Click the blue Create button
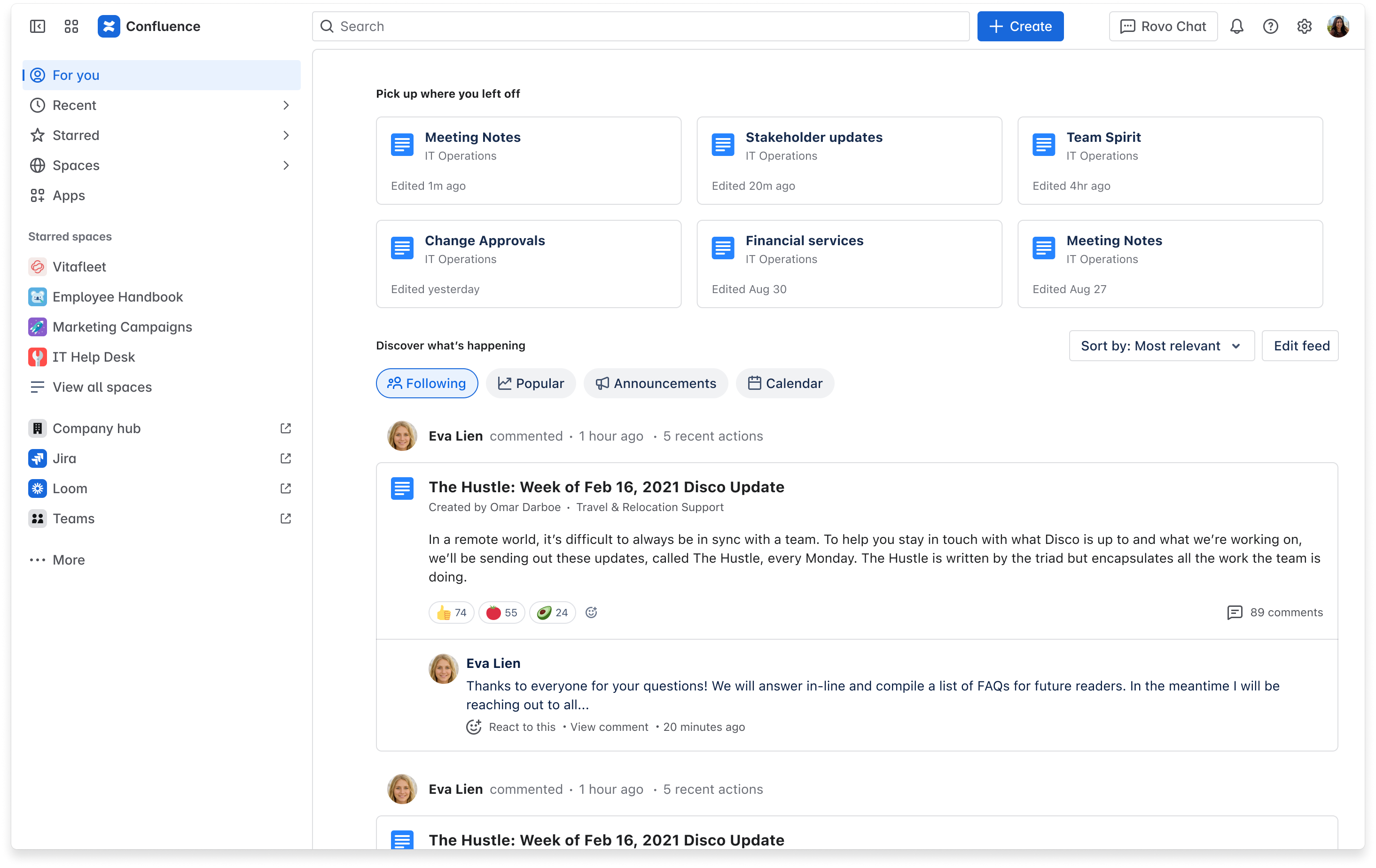Image resolution: width=1376 pixels, height=868 pixels. [1020, 26]
